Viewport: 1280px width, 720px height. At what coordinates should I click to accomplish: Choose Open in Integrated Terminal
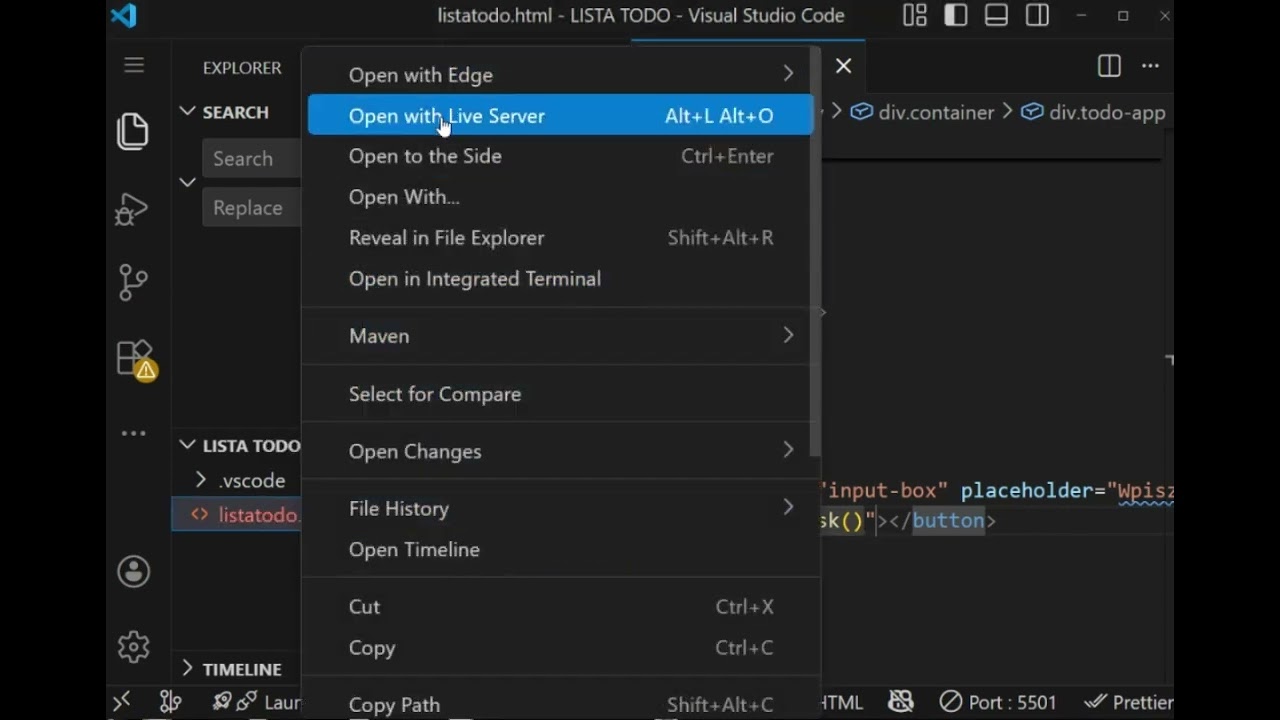pyautogui.click(x=561, y=279)
